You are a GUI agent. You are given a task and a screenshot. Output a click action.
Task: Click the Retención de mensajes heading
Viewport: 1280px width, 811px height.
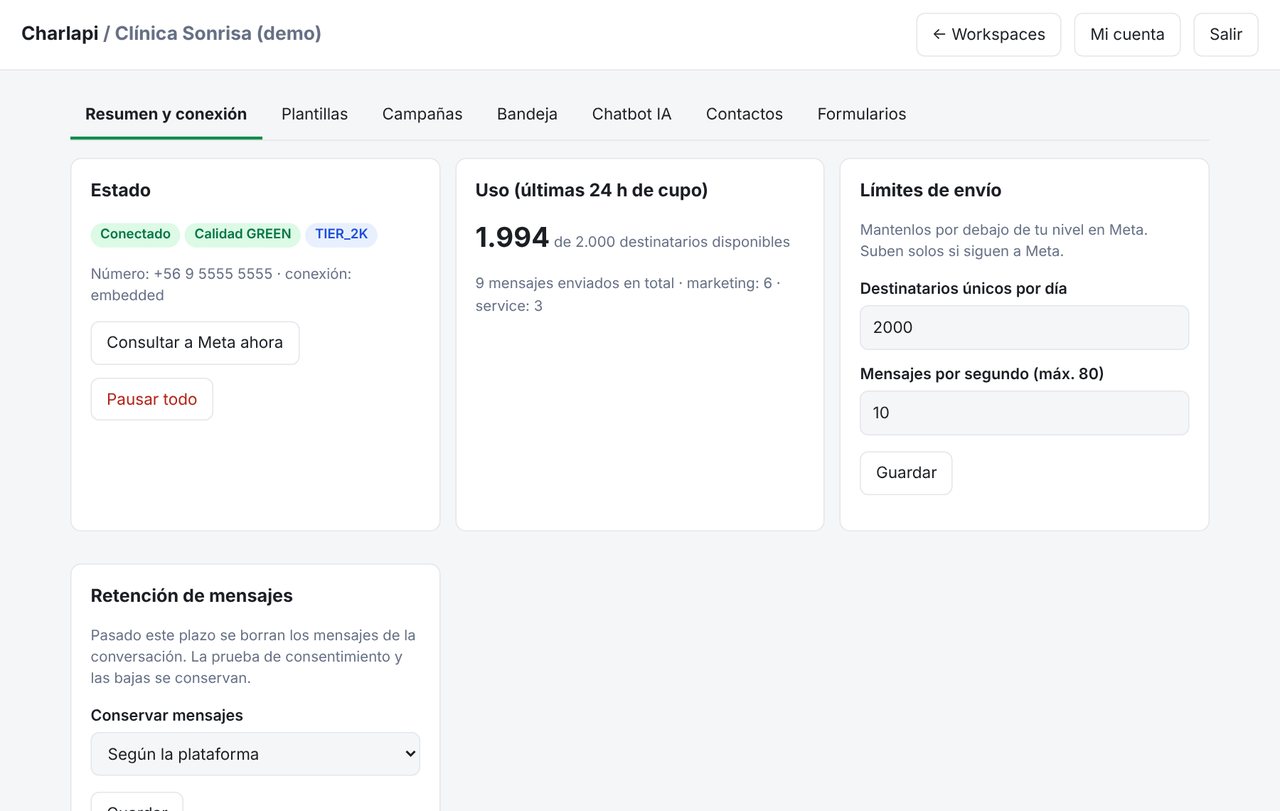coord(192,596)
